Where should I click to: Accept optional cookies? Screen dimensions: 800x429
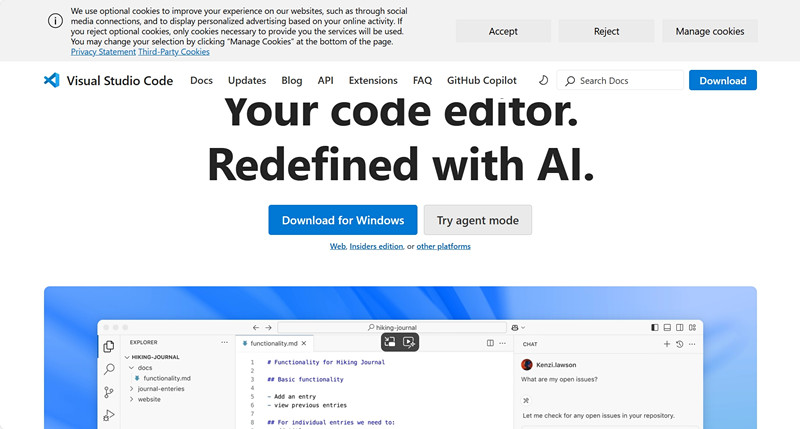[503, 31]
